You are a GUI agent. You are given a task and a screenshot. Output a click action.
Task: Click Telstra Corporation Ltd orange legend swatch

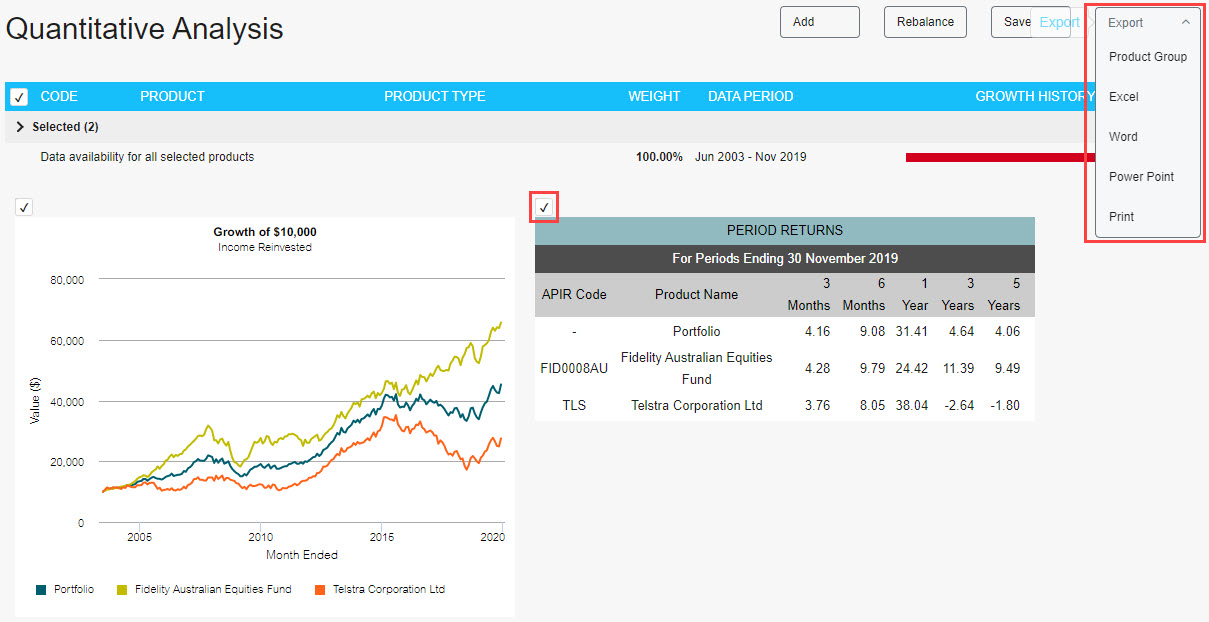point(320,590)
